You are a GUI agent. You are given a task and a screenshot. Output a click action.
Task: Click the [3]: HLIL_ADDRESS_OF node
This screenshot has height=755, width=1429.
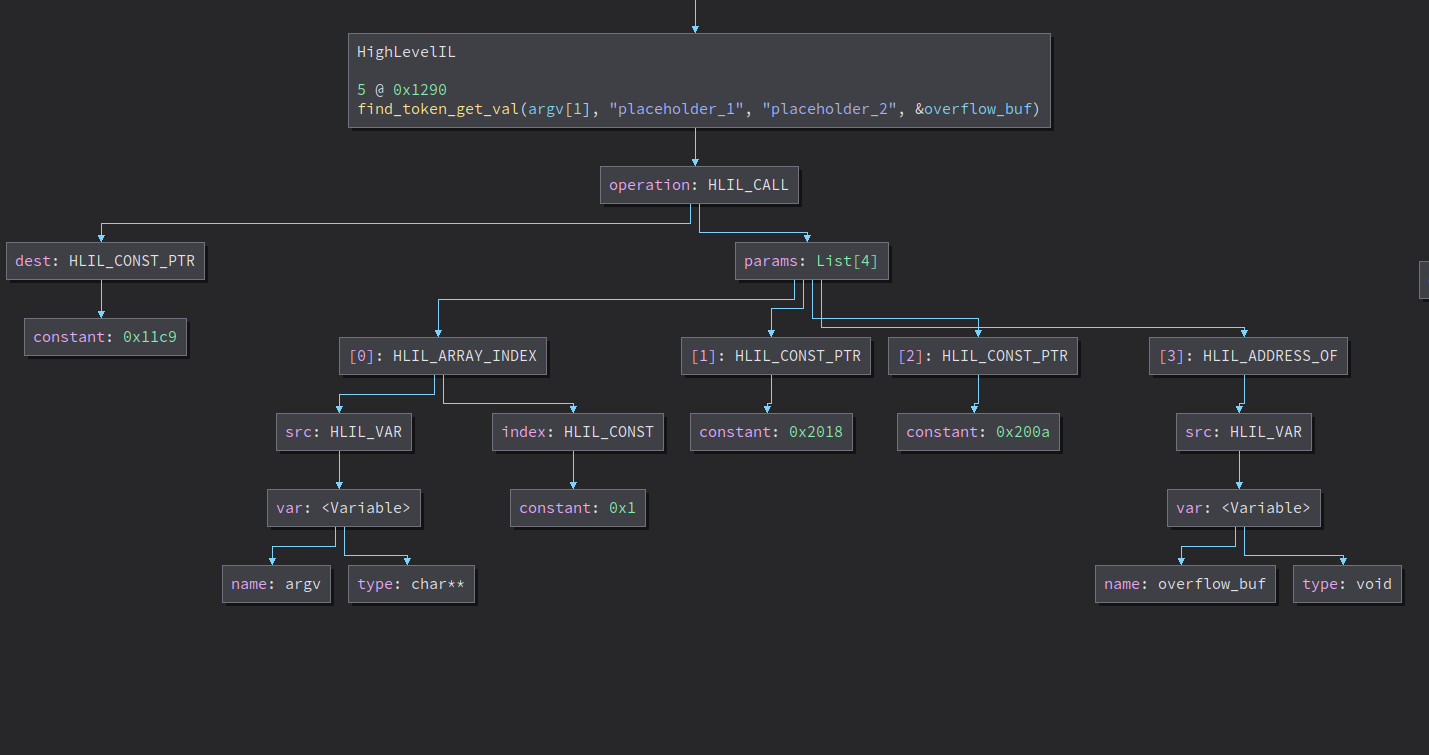[x=1248, y=356]
